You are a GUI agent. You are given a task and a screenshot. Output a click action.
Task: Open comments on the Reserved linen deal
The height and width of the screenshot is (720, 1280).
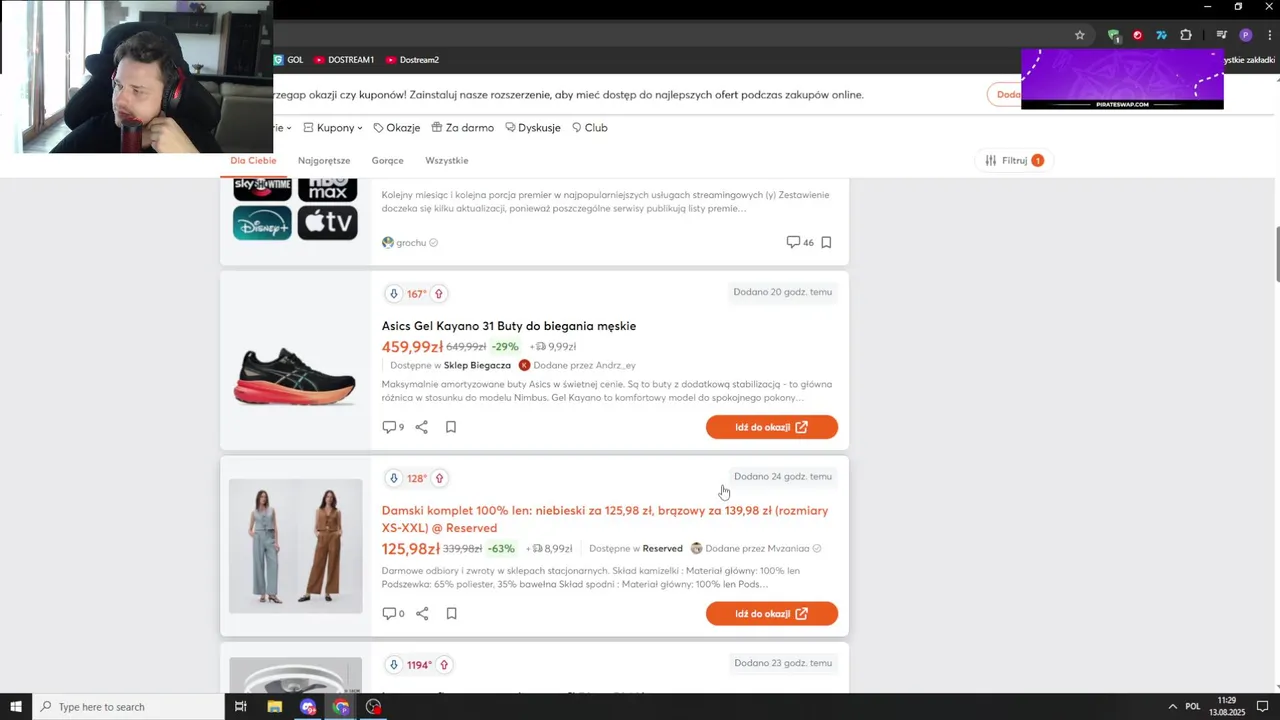pyautogui.click(x=393, y=613)
